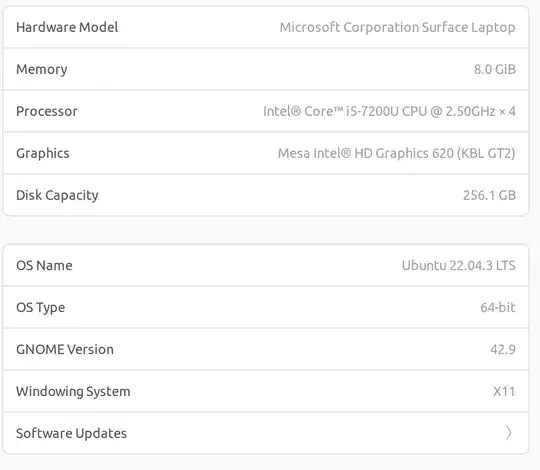Select the OS Name row

coord(266,265)
